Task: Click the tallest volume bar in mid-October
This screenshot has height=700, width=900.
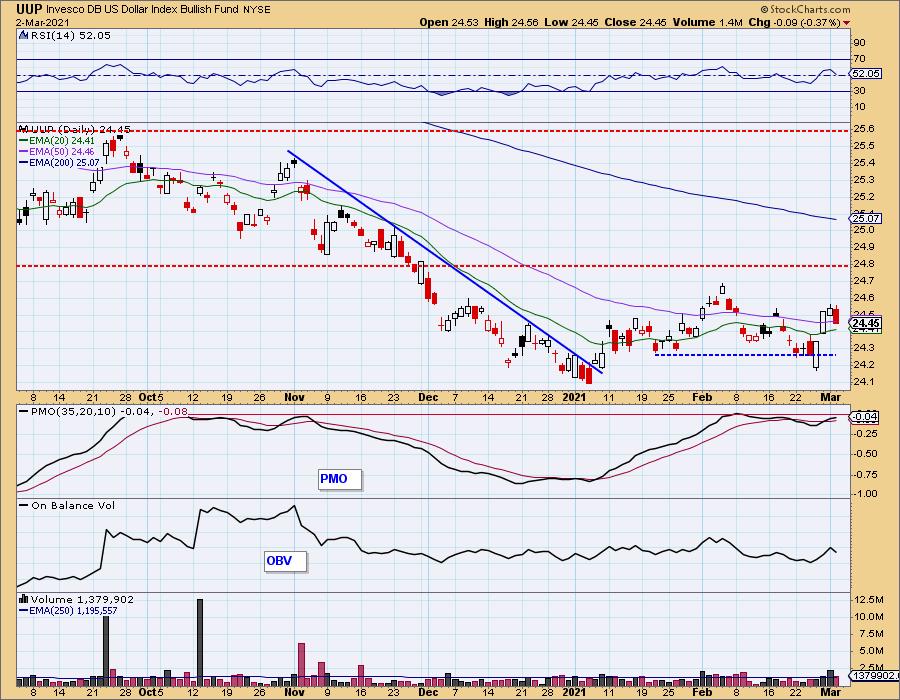Action: pos(200,643)
